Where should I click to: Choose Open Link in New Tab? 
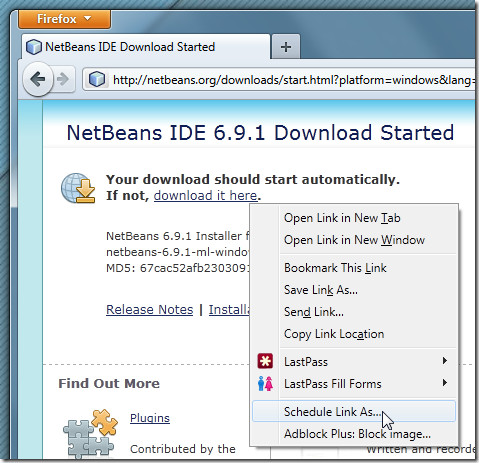pyautogui.click(x=353, y=218)
